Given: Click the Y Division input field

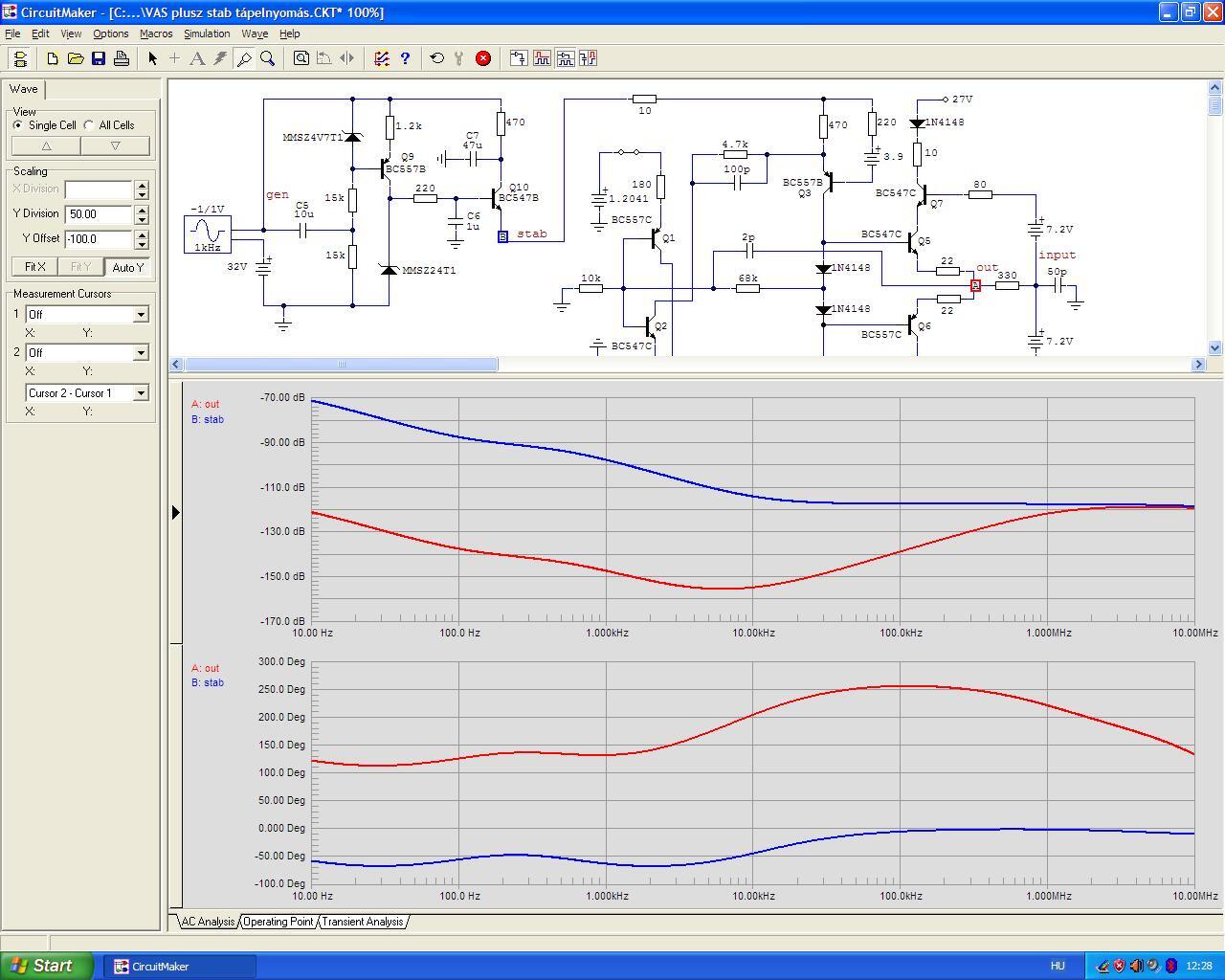Looking at the screenshot, I should [x=99, y=214].
